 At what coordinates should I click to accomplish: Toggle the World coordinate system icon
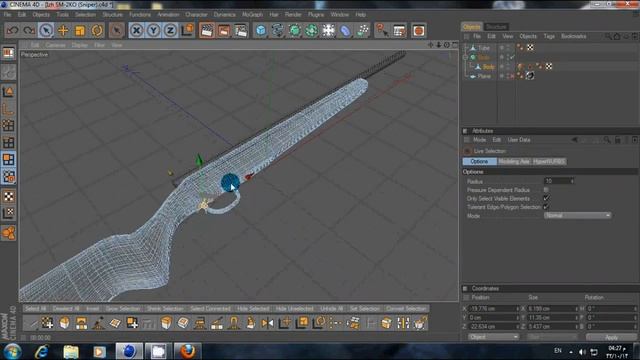(x=188, y=31)
